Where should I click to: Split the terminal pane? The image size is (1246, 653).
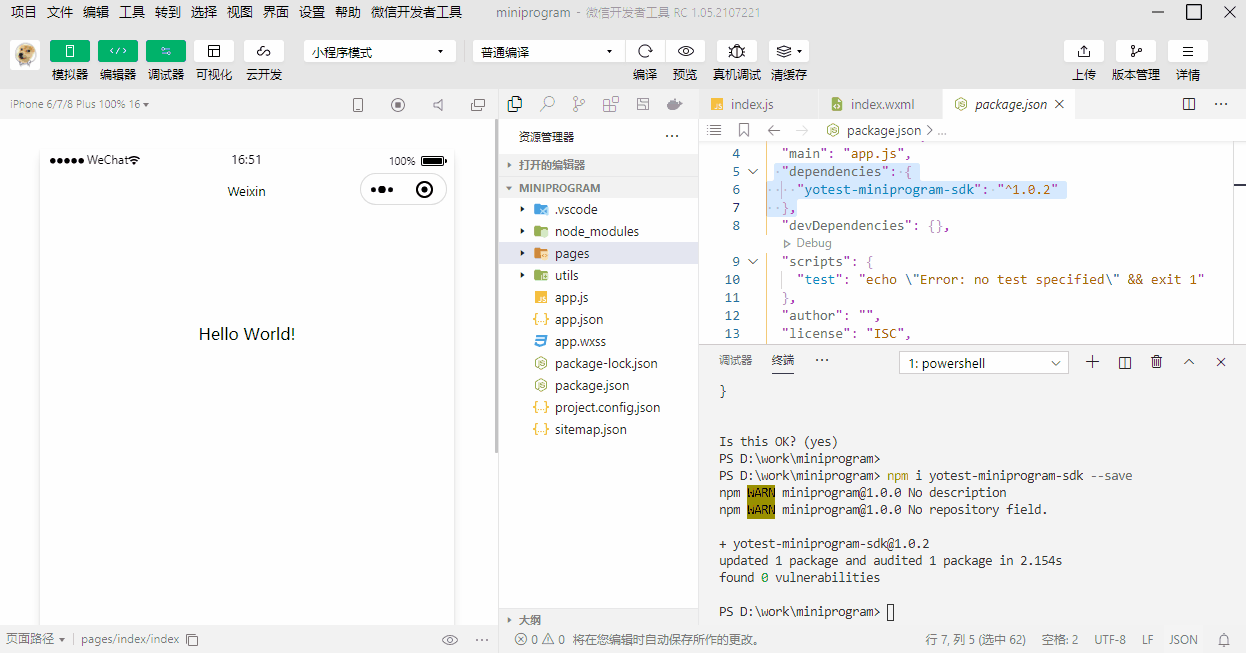click(x=1125, y=362)
